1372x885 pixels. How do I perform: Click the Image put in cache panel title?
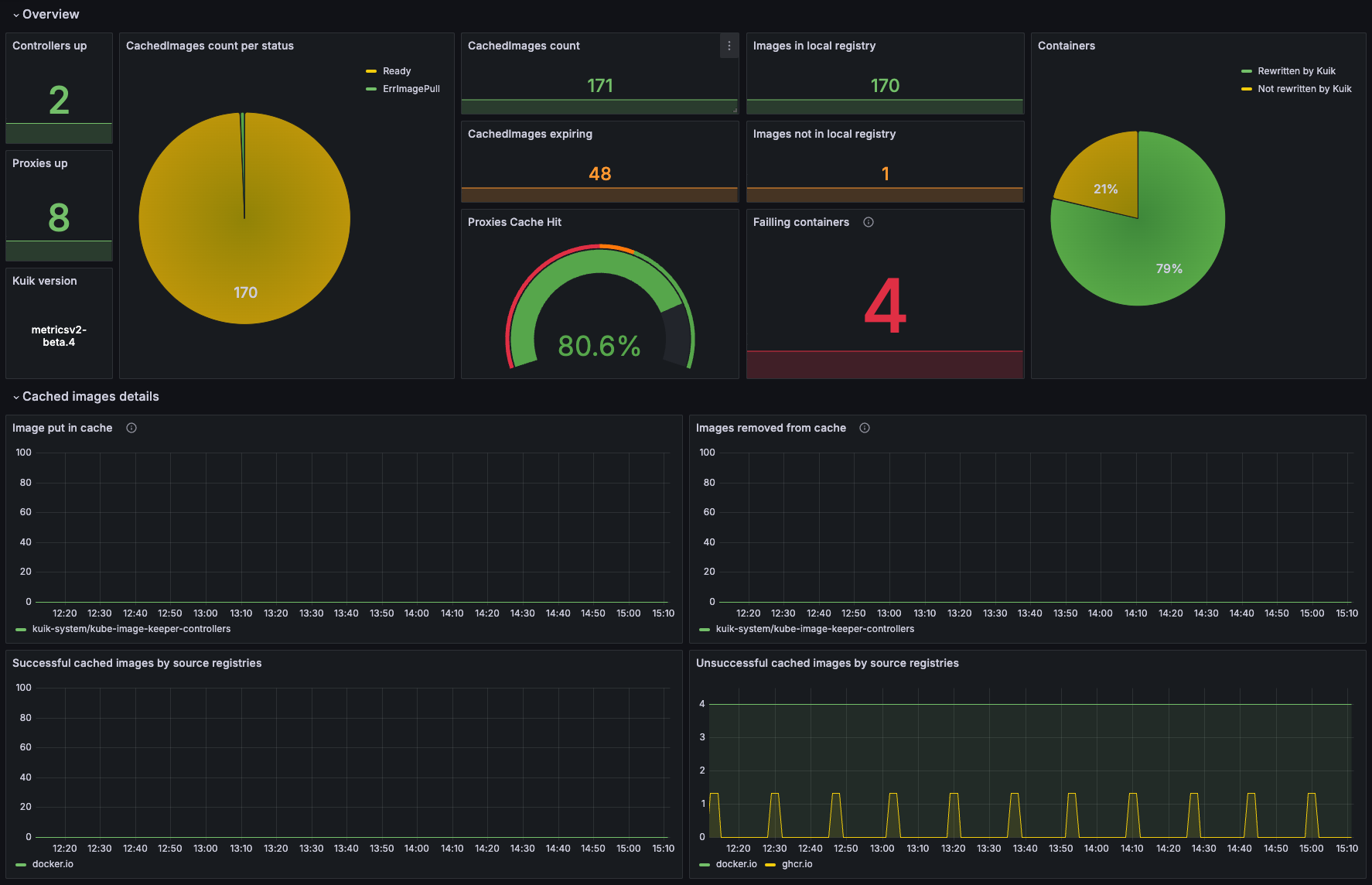click(x=63, y=428)
